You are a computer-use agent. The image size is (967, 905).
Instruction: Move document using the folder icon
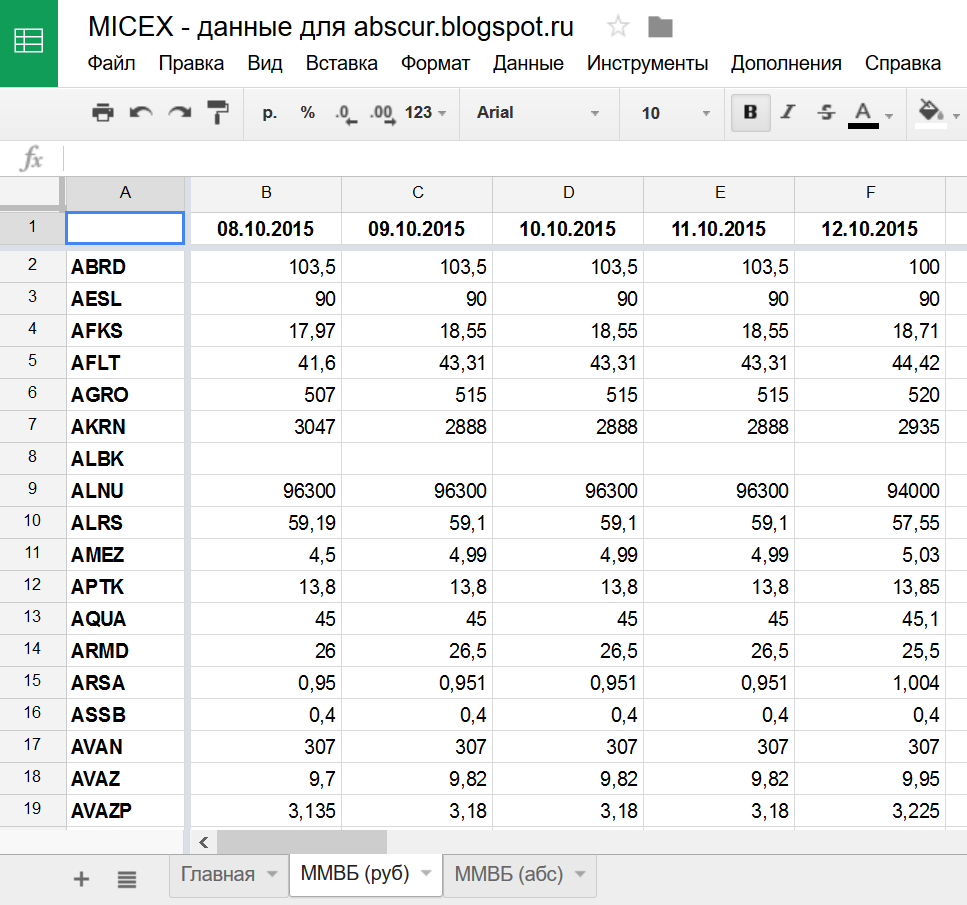660,27
